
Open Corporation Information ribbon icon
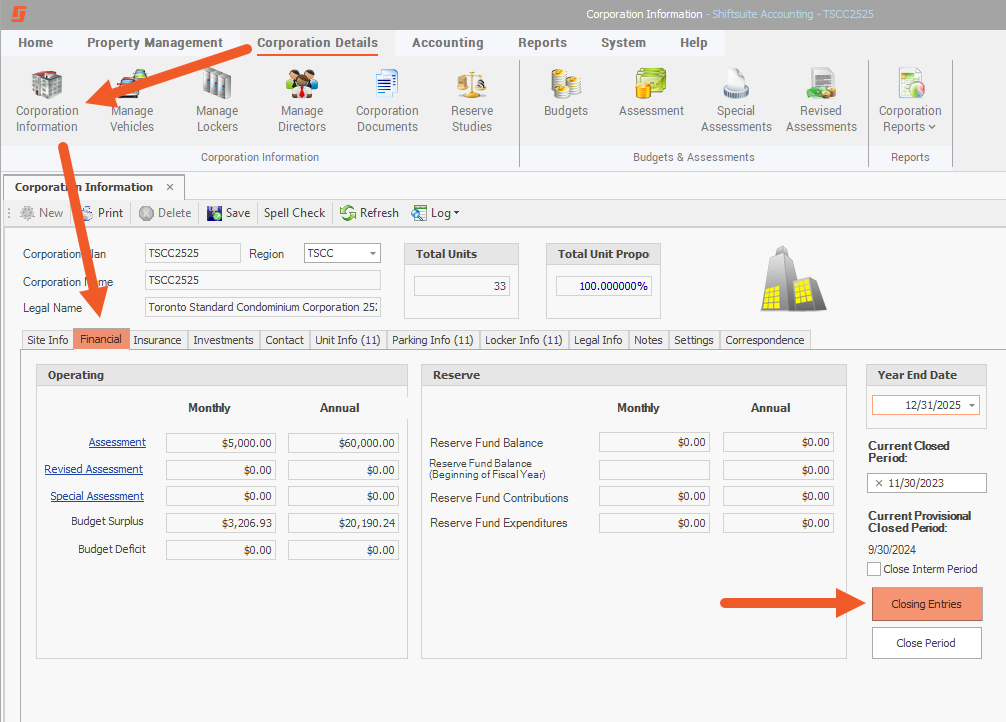tap(47, 101)
